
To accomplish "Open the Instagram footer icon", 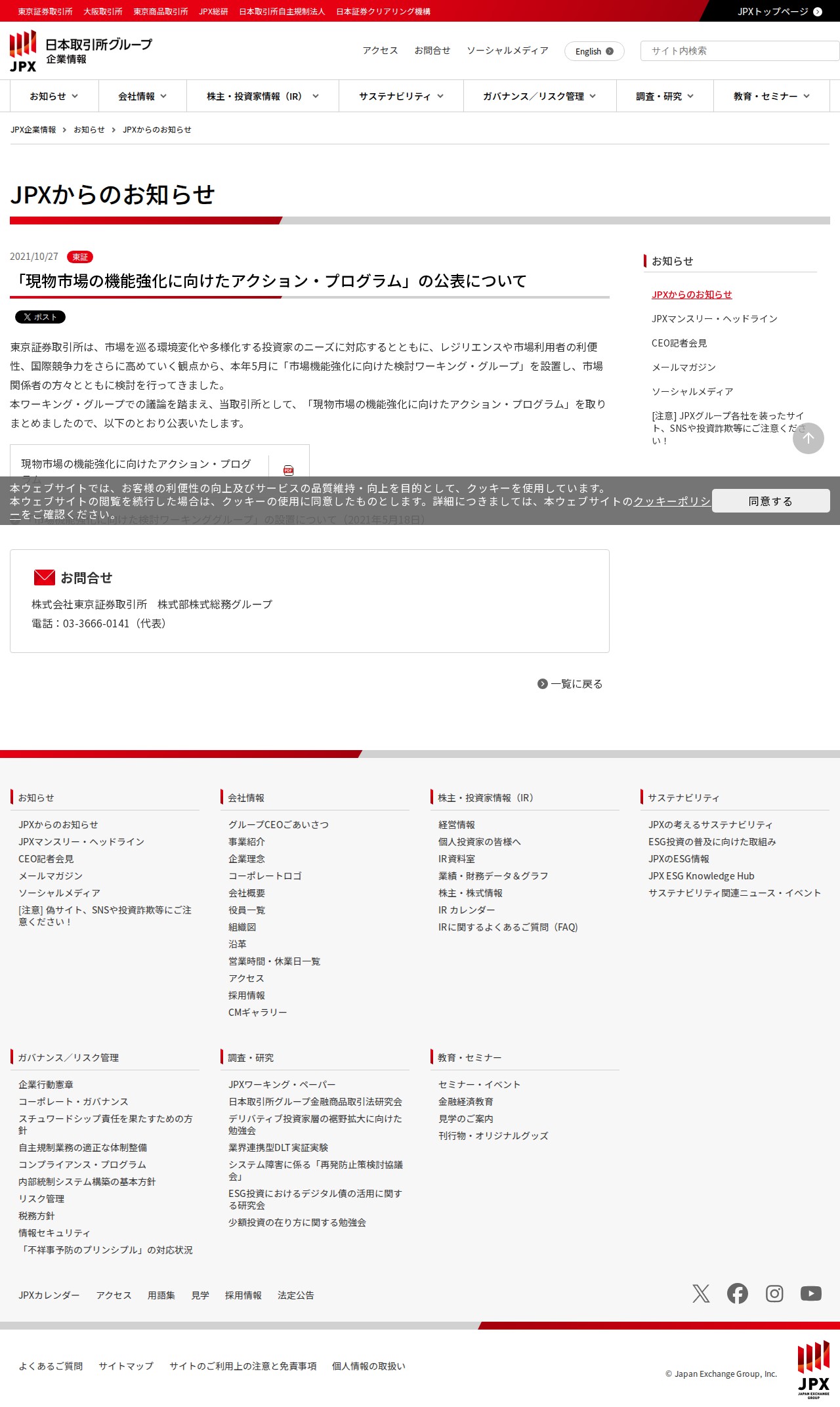I will (x=774, y=1293).
